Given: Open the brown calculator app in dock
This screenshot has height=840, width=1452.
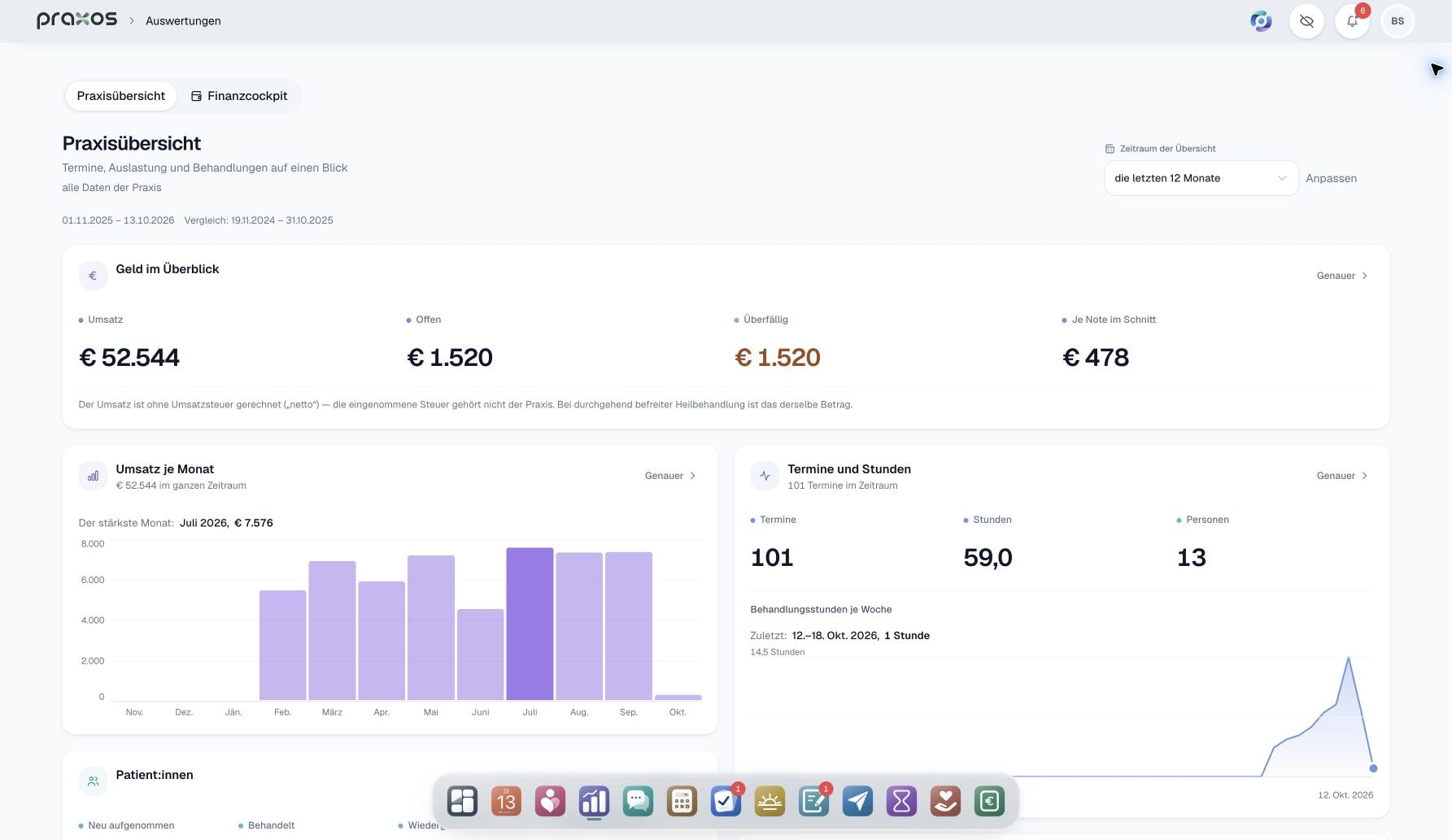Looking at the screenshot, I should pos(682,802).
